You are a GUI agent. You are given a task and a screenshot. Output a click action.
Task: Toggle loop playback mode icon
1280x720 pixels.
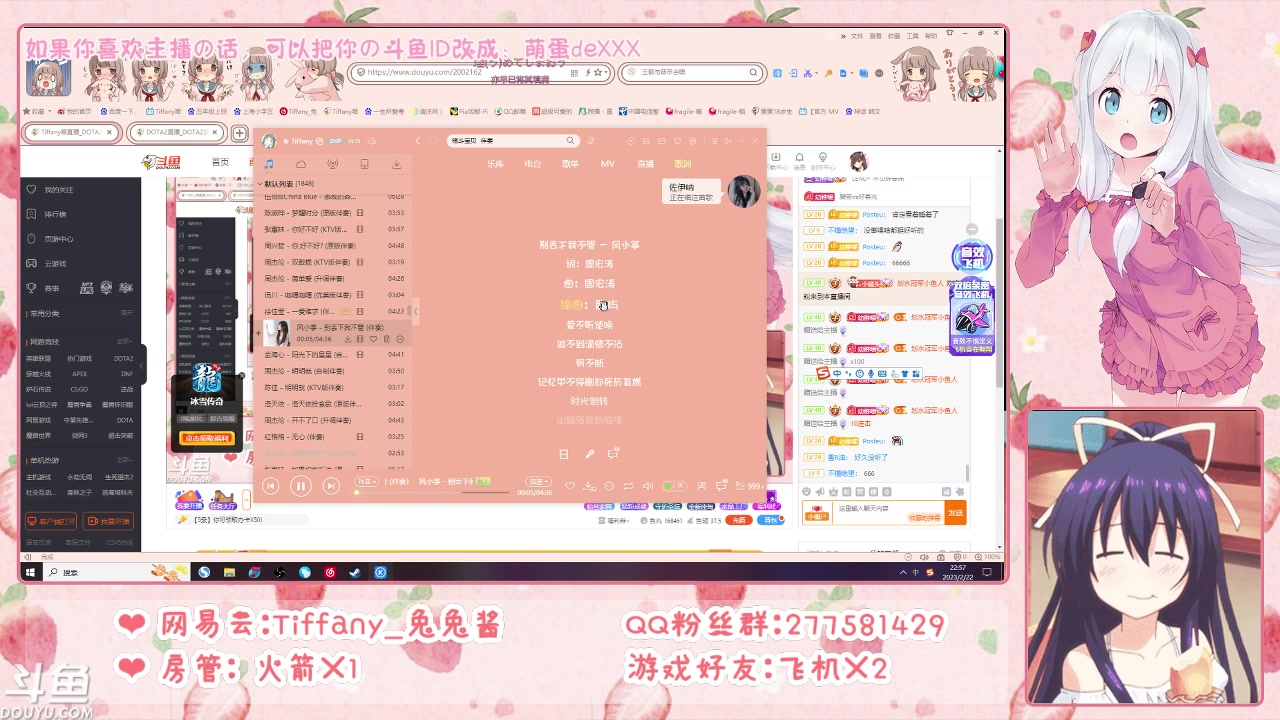pyautogui.click(x=628, y=486)
